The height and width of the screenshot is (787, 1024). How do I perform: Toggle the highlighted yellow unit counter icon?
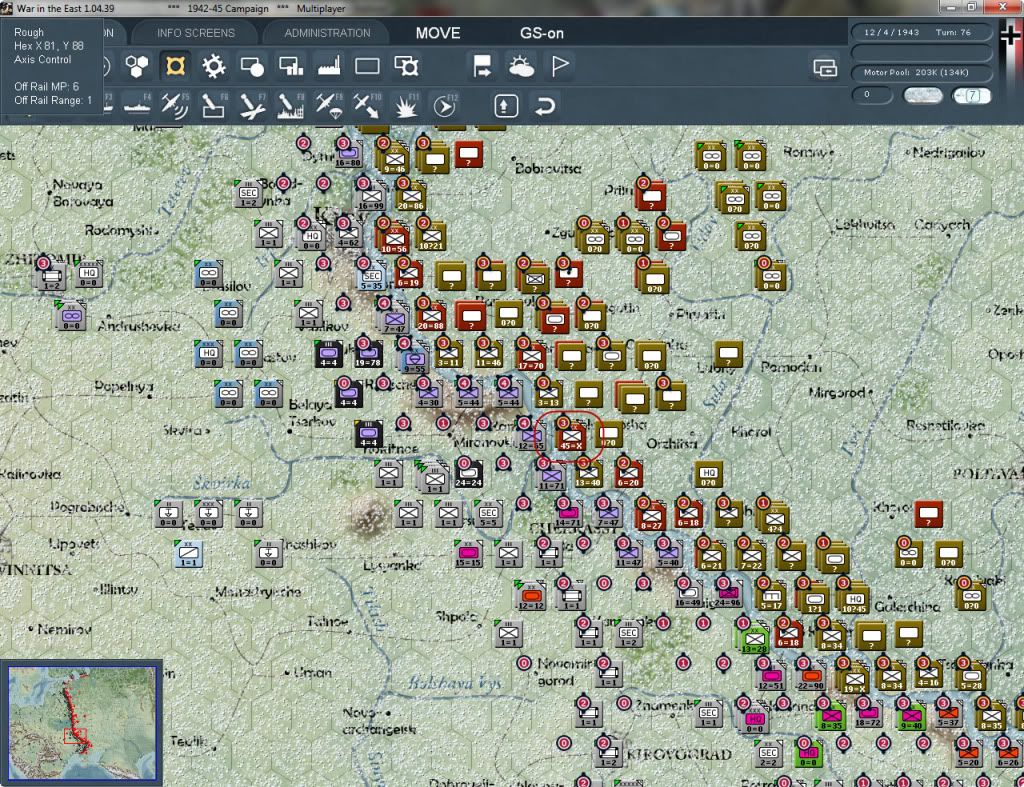[175, 66]
